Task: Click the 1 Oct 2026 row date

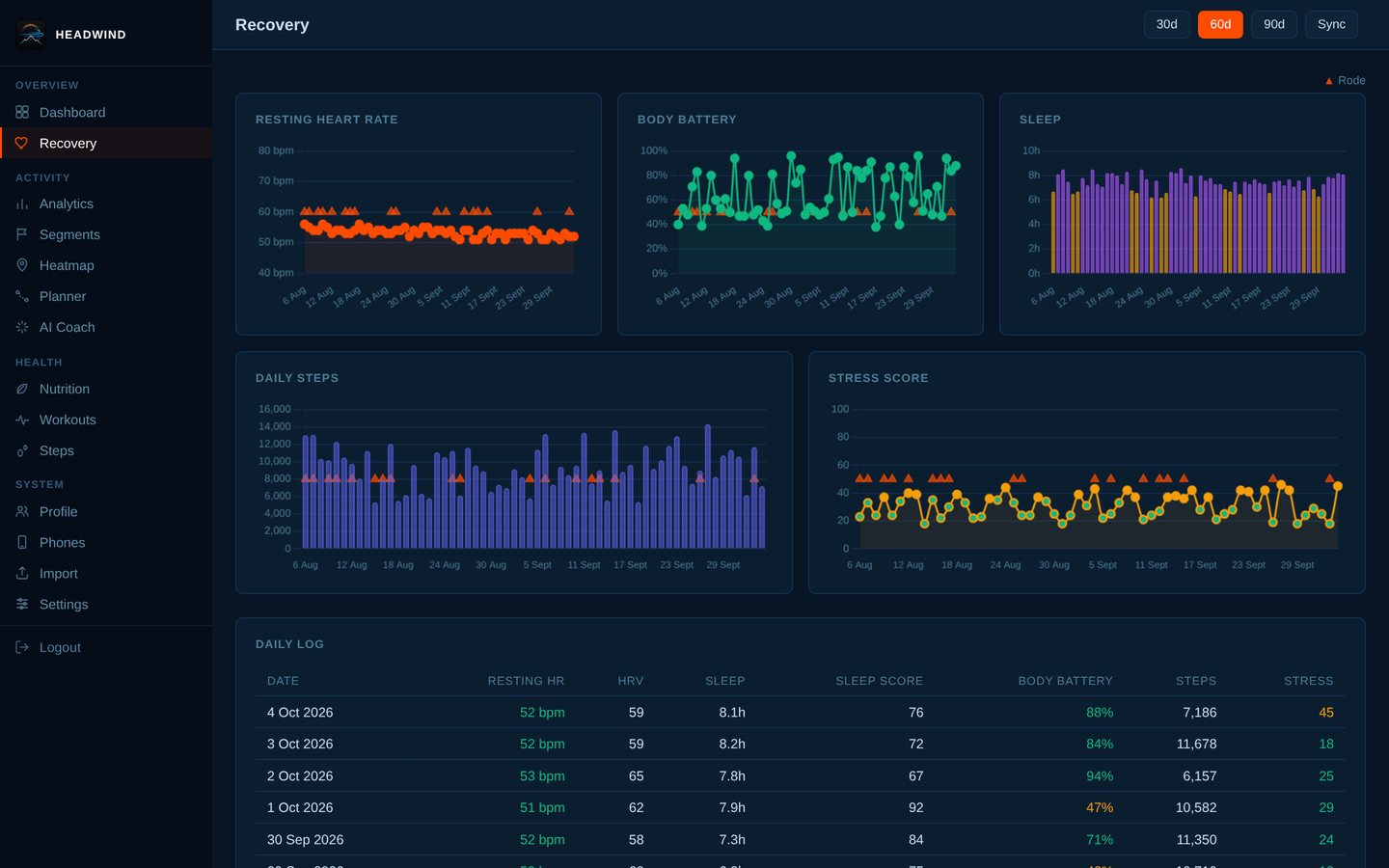Action: (300, 808)
